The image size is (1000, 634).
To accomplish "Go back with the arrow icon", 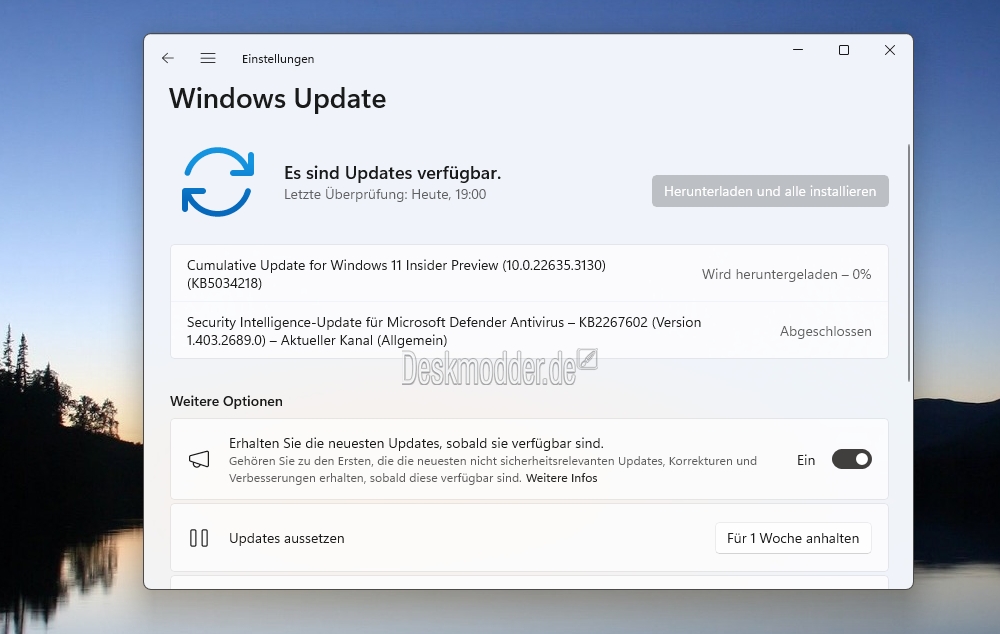I will click(168, 58).
